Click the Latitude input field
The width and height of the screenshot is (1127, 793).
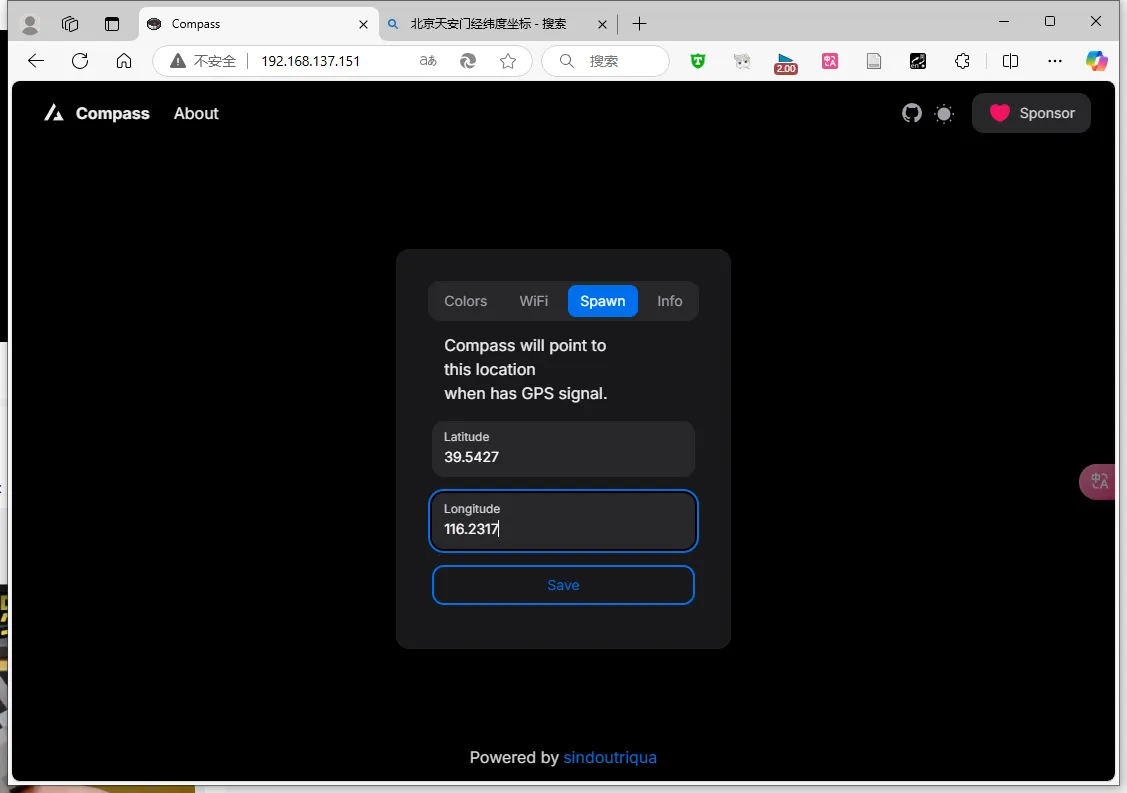click(x=563, y=449)
